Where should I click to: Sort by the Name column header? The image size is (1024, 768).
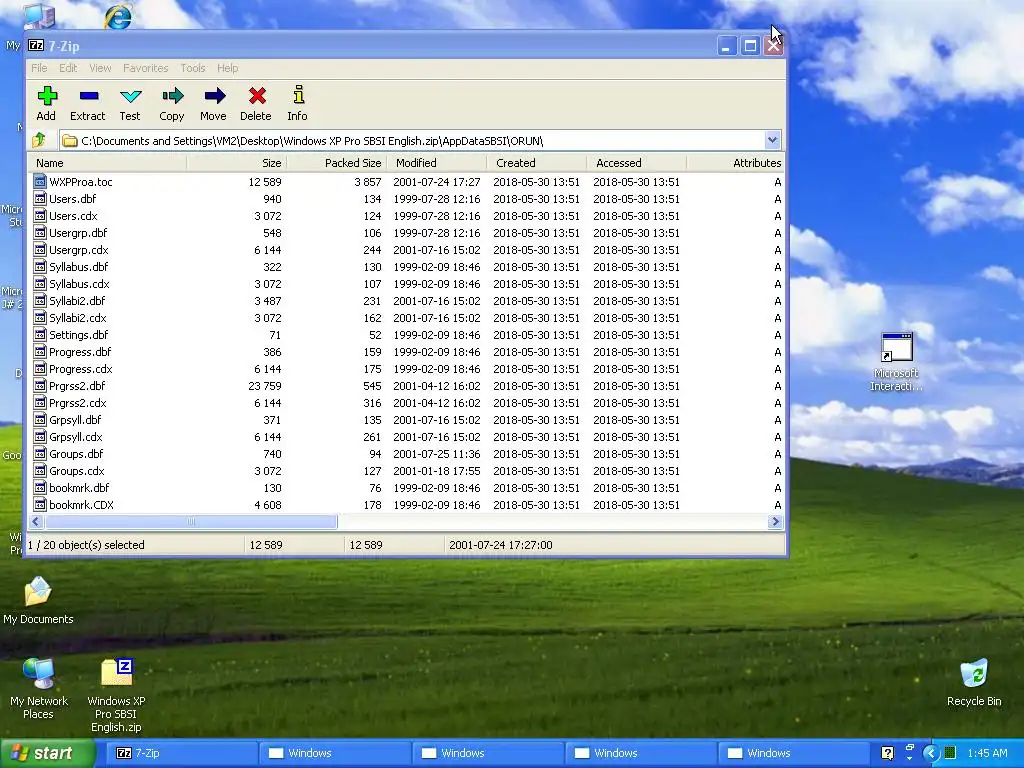(x=107, y=163)
